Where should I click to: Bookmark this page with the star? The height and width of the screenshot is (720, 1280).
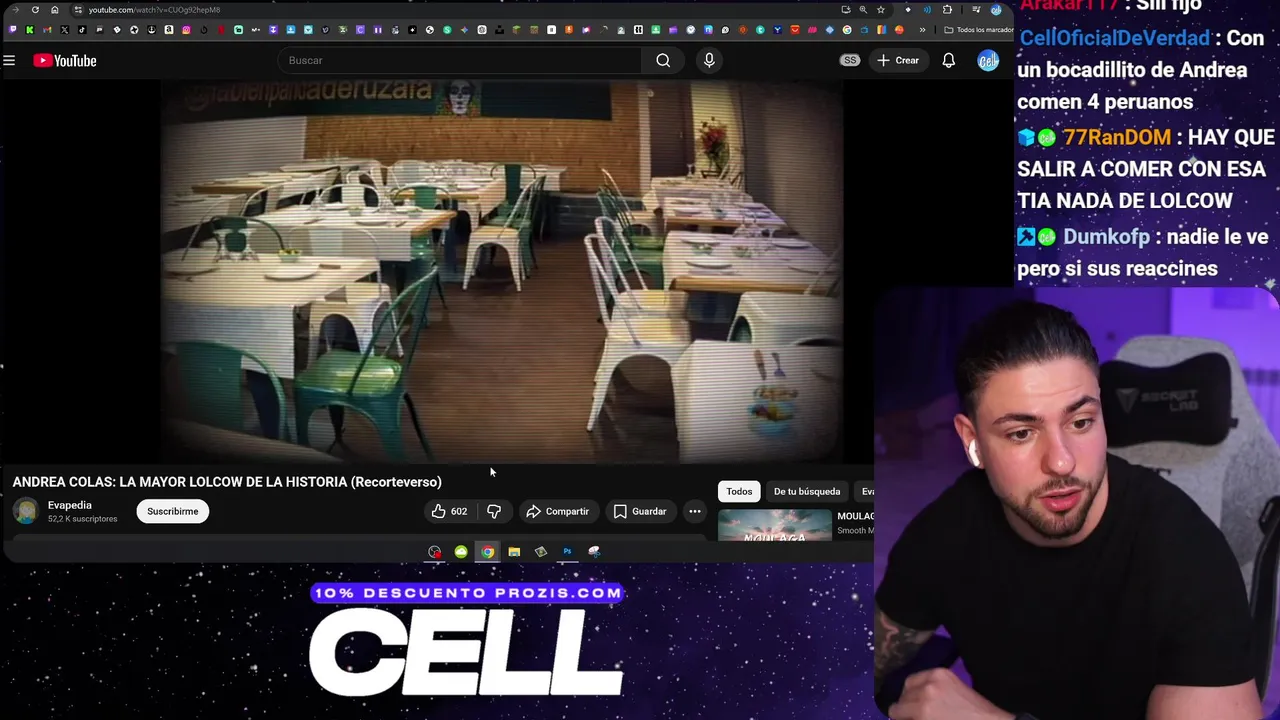[x=881, y=10]
